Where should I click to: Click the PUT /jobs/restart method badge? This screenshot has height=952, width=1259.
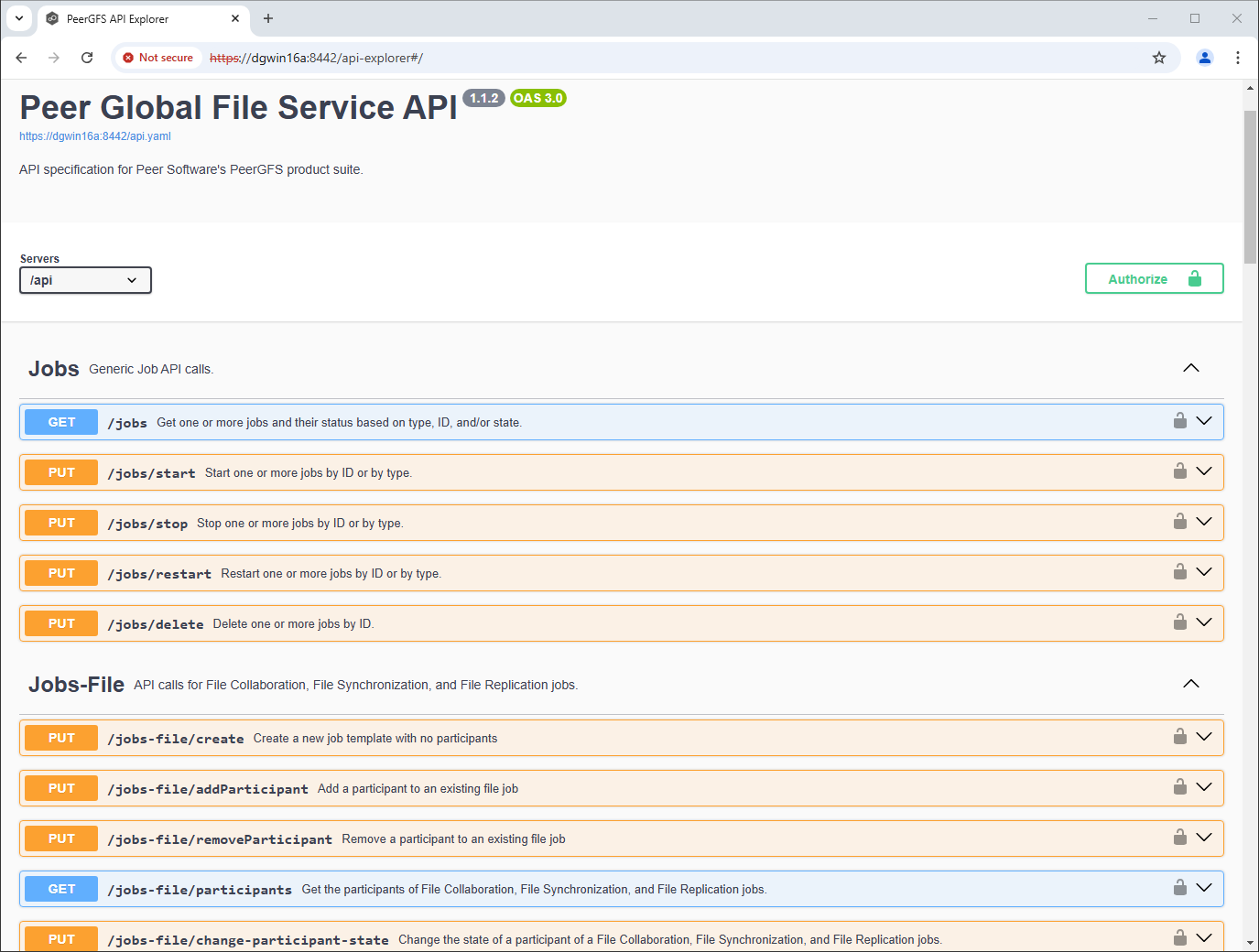[61, 573]
